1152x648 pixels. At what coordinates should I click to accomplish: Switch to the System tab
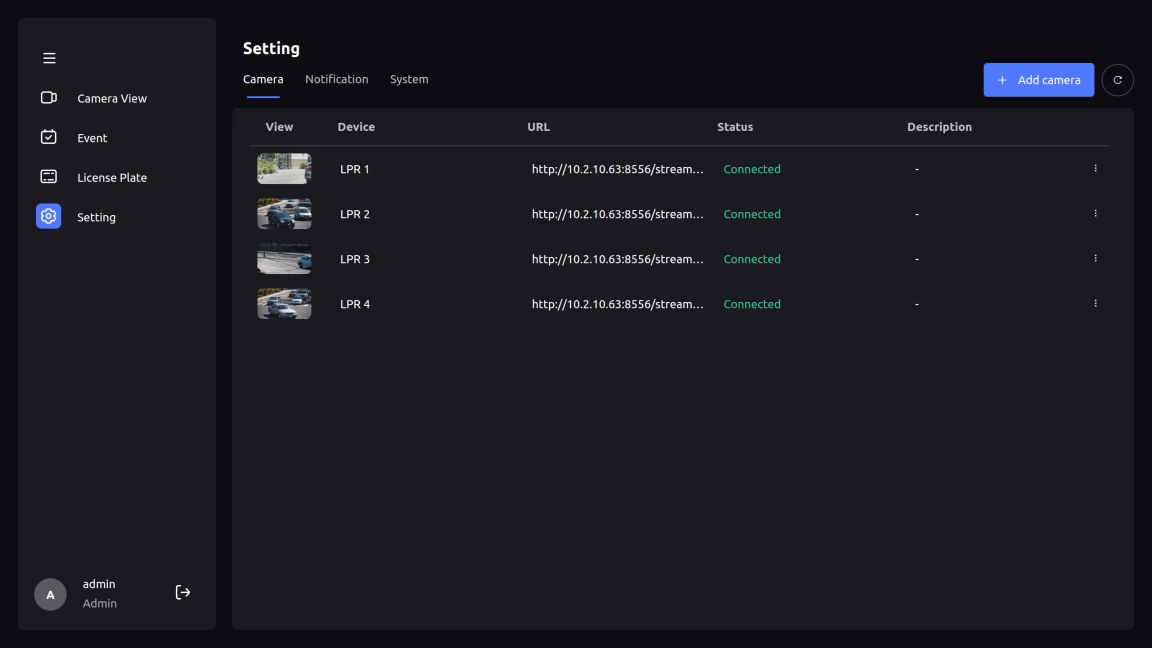pyautogui.click(x=409, y=79)
